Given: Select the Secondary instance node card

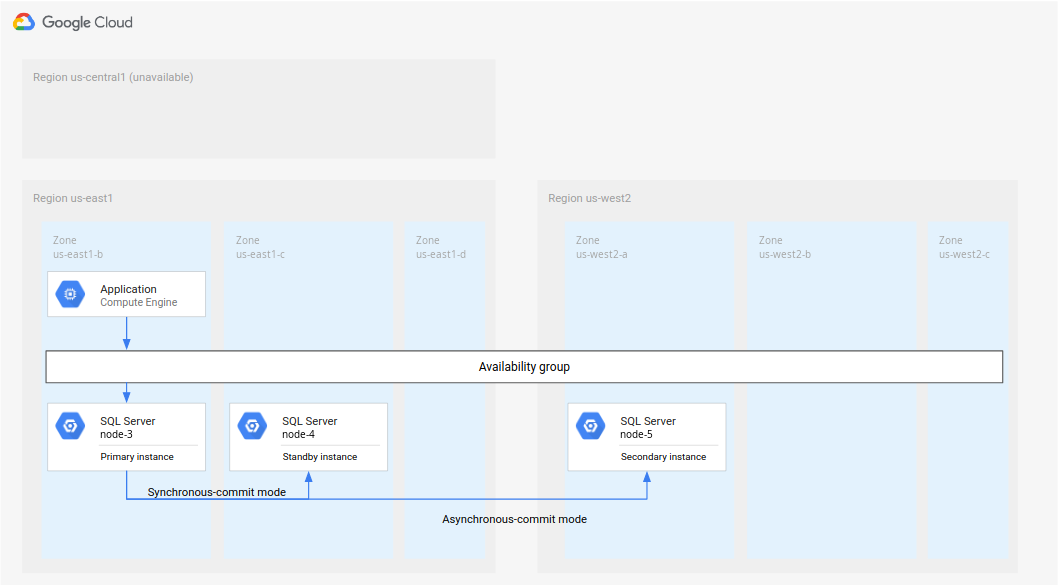Looking at the screenshot, I should click(x=647, y=437).
